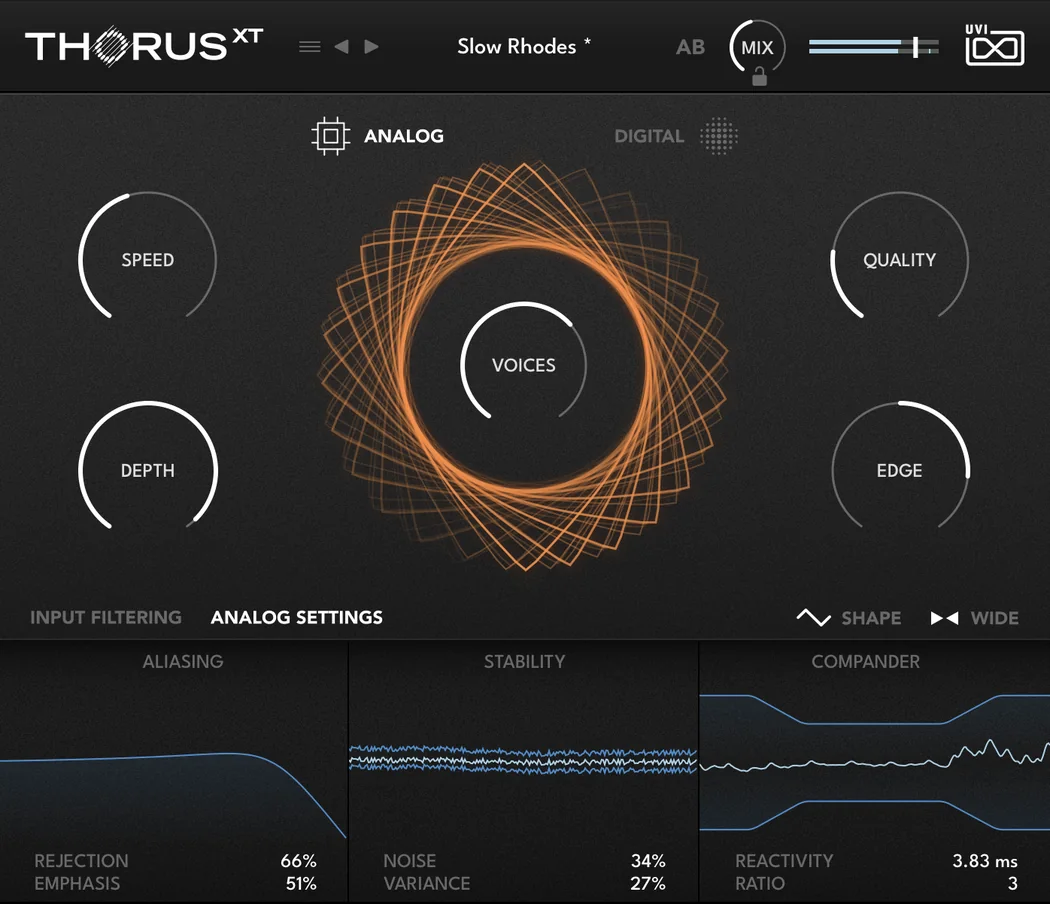Click the STABILITY section heading

pos(524,662)
